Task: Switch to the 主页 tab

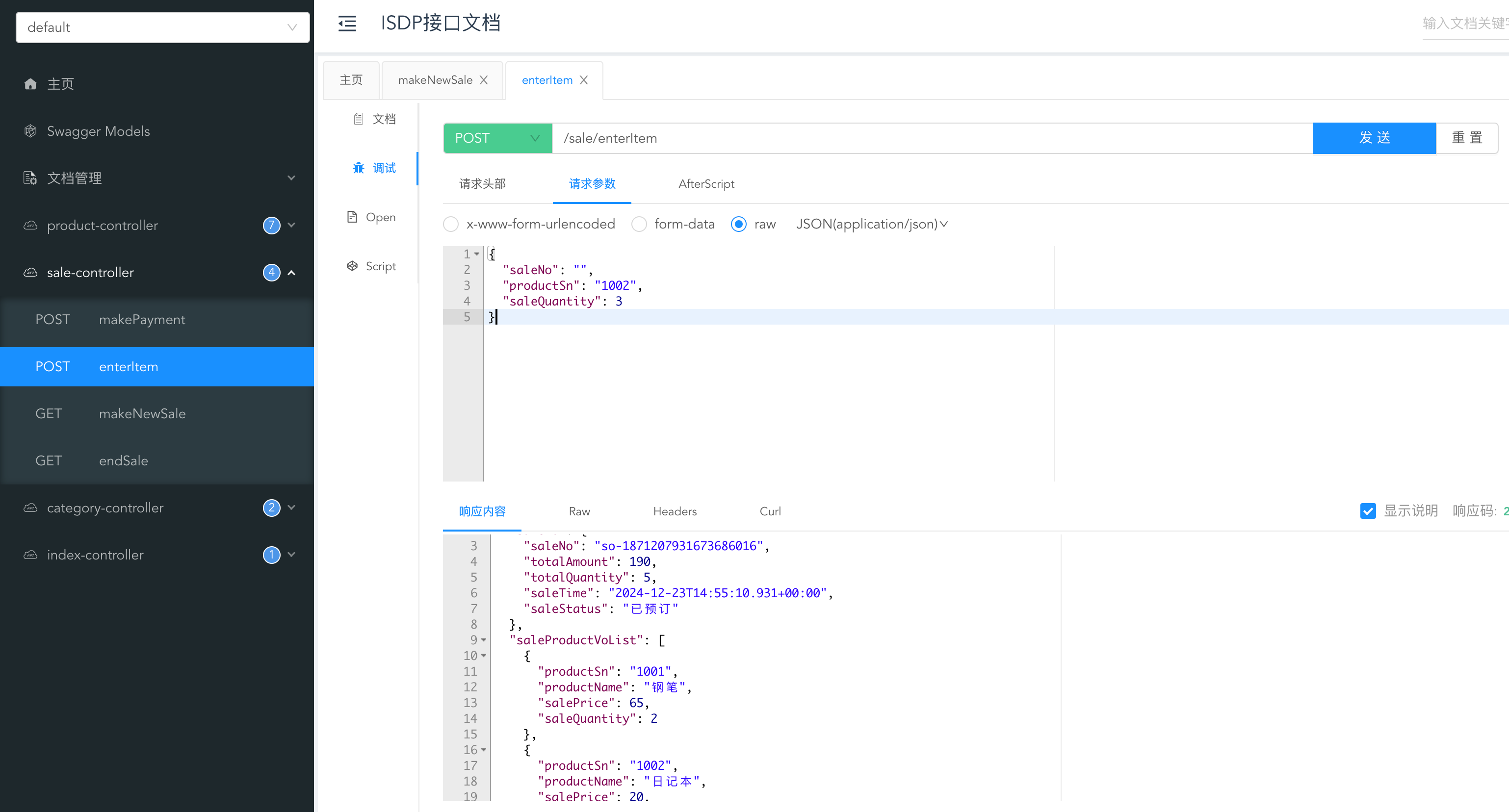Action: point(351,80)
